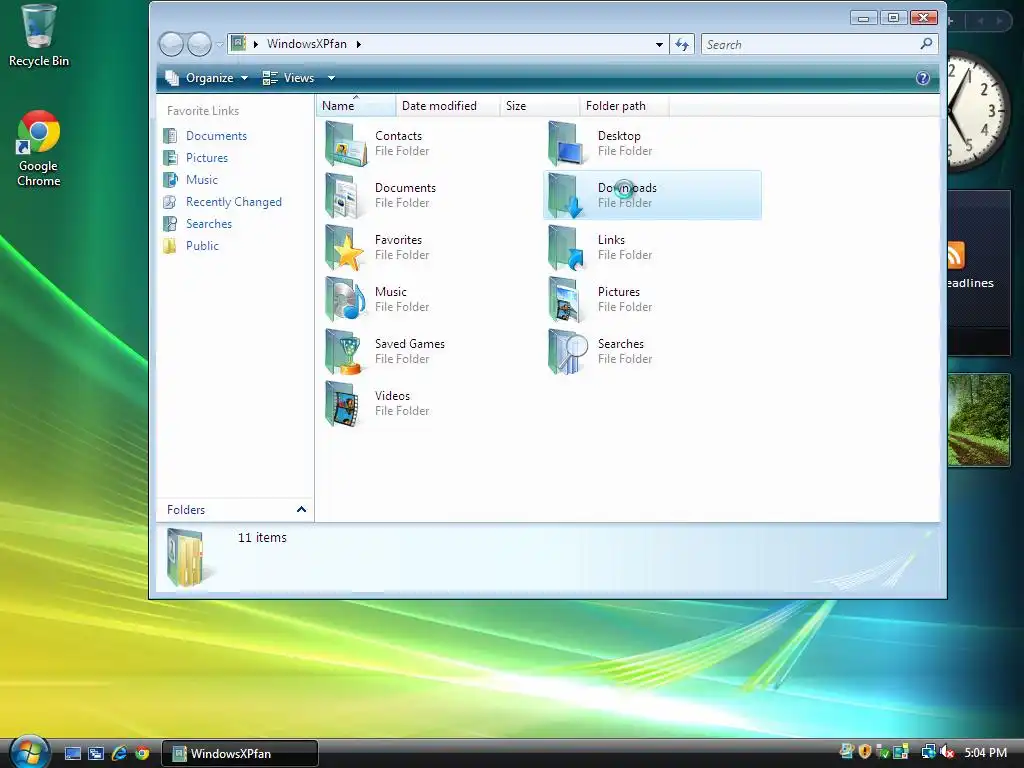Image resolution: width=1024 pixels, height=768 pixels.
Task: Click the WindowsXPfan breadcrumb segment
Action: point(306,44)
